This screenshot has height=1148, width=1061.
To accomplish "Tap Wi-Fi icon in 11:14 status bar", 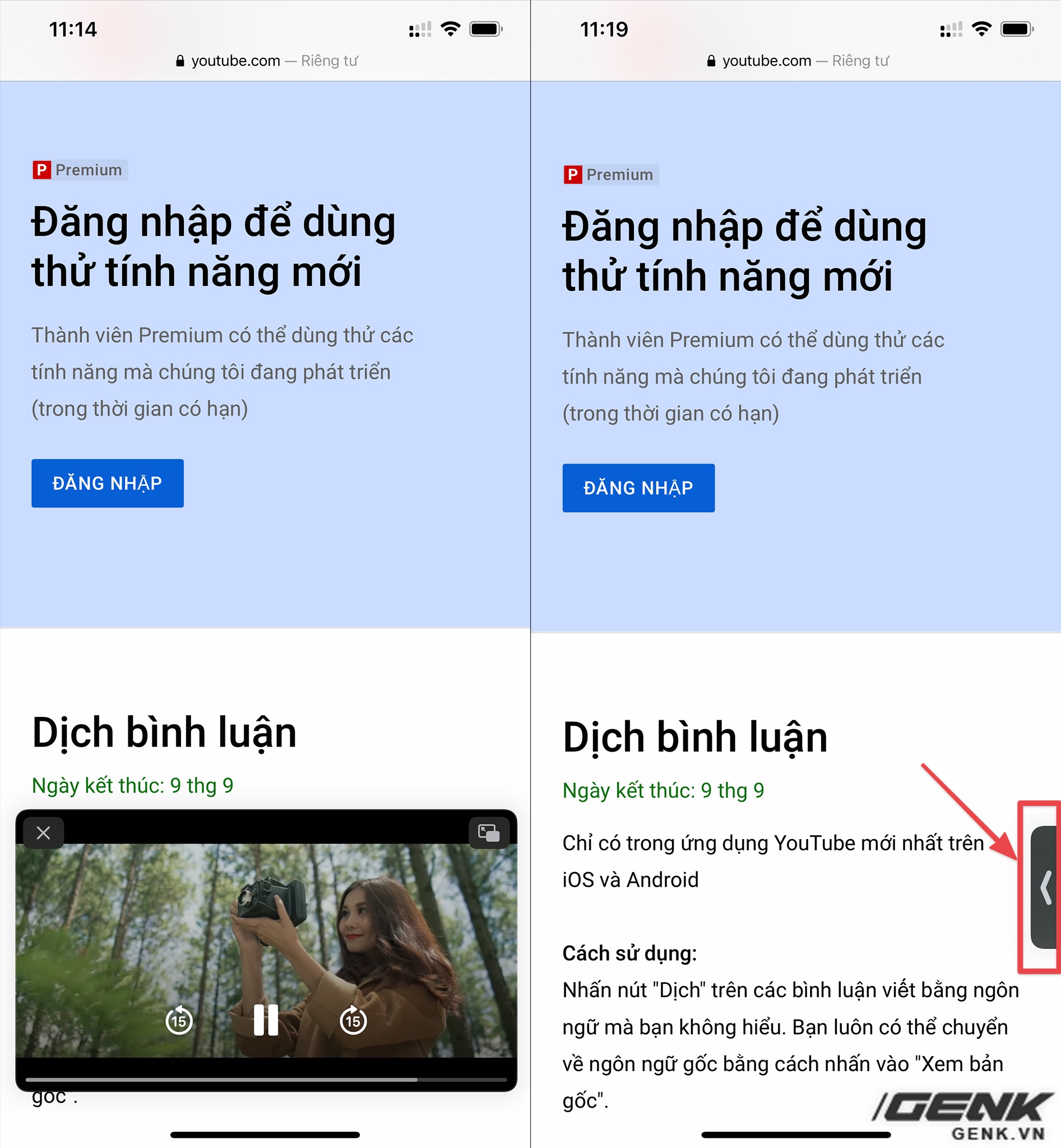I will [451, 29].
